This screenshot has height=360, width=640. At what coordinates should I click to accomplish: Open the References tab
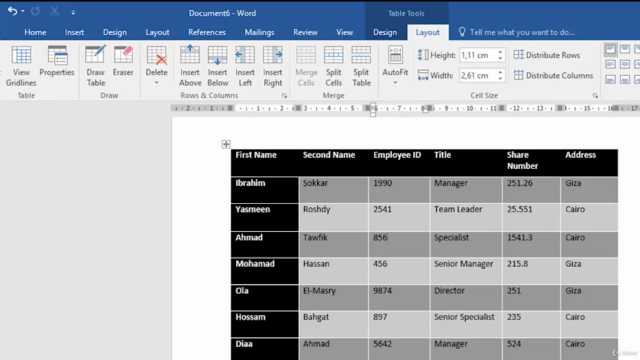[207, 32]
